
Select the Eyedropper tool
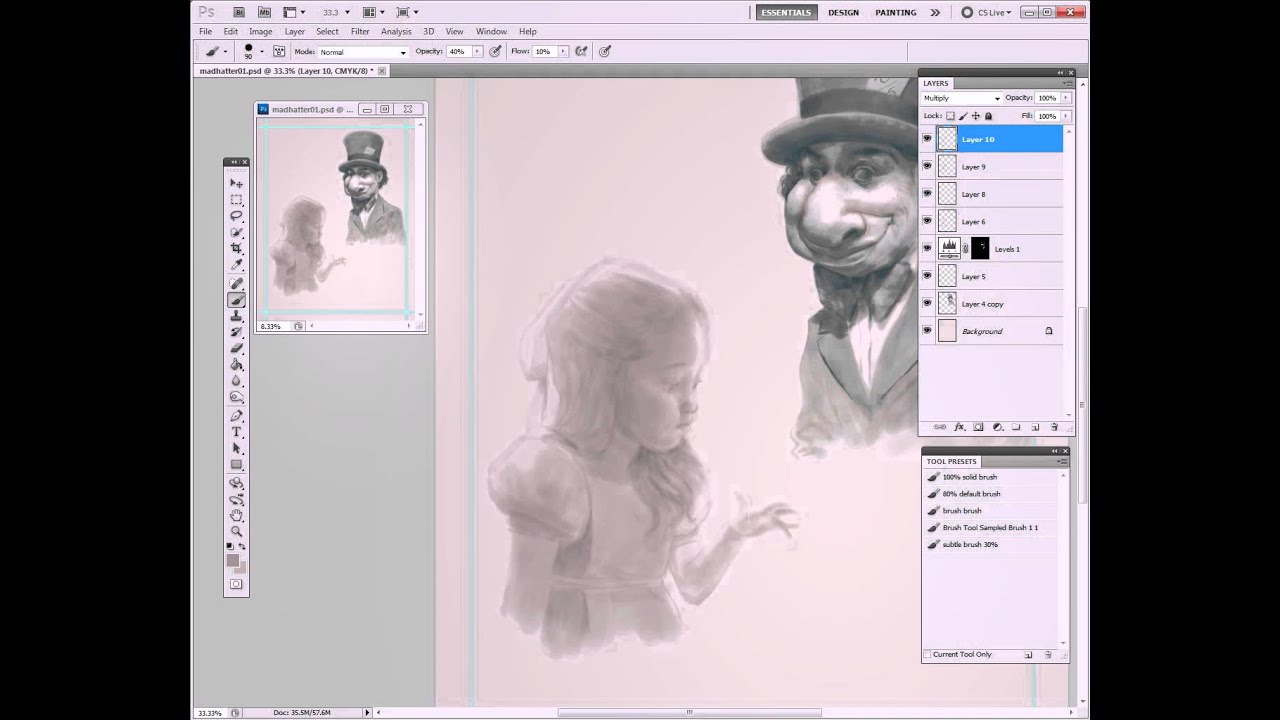(236, 265)
